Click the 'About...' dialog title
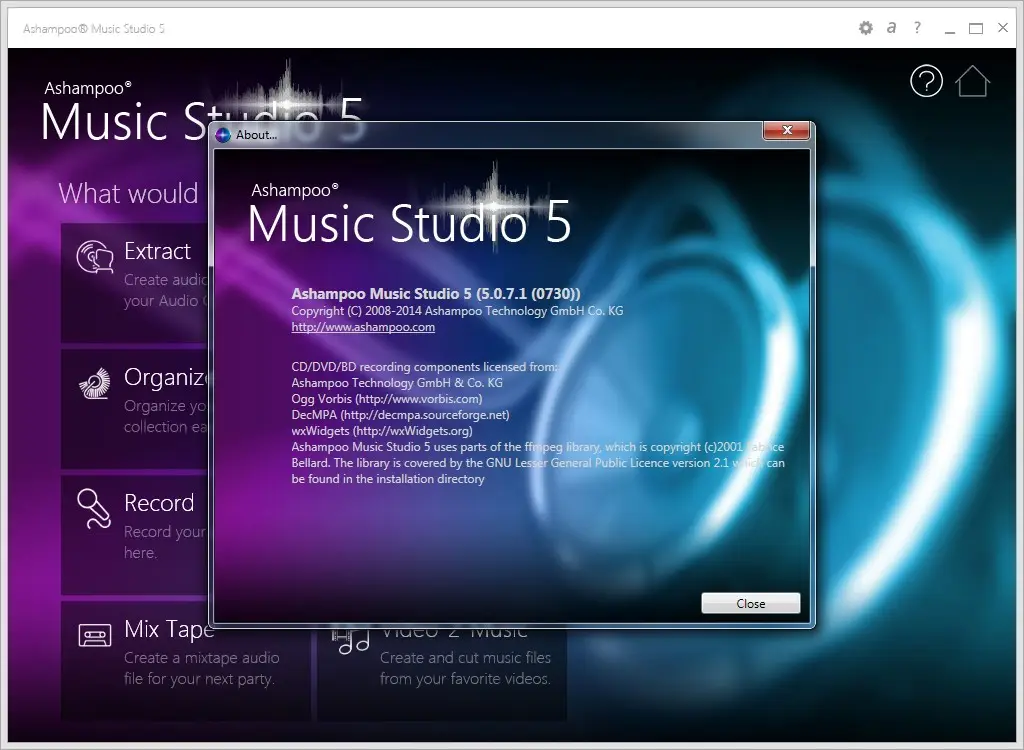The width and height of the screenshot is (1024, 750). pos(256,135)
